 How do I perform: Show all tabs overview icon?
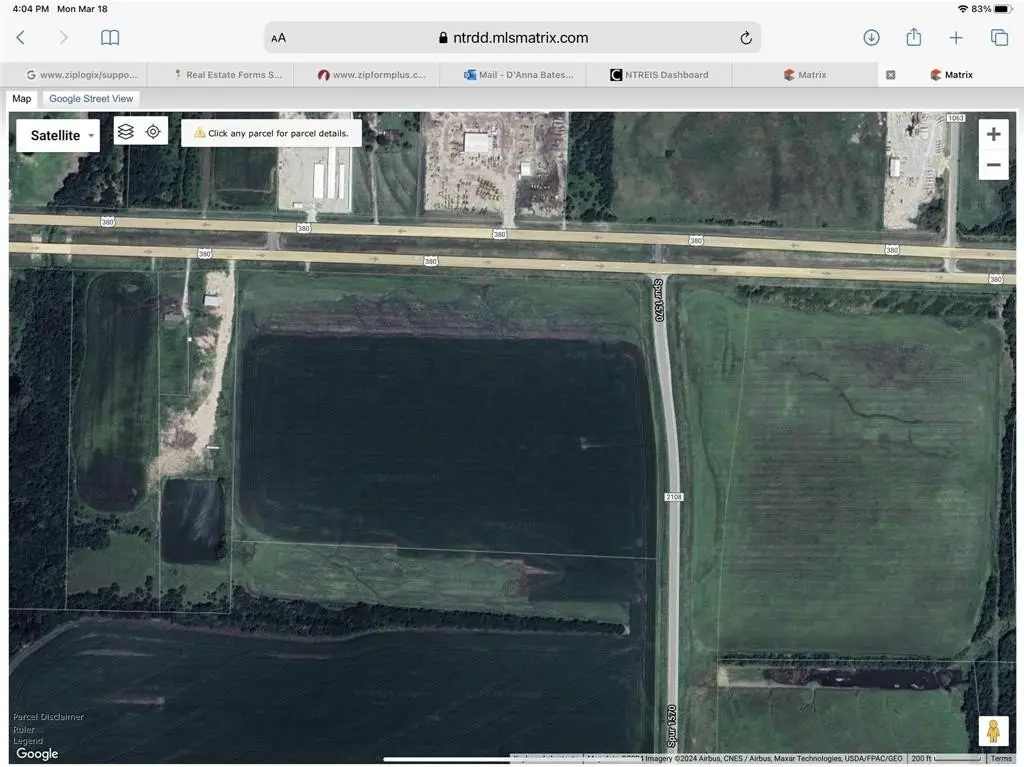tap(999, 37)
